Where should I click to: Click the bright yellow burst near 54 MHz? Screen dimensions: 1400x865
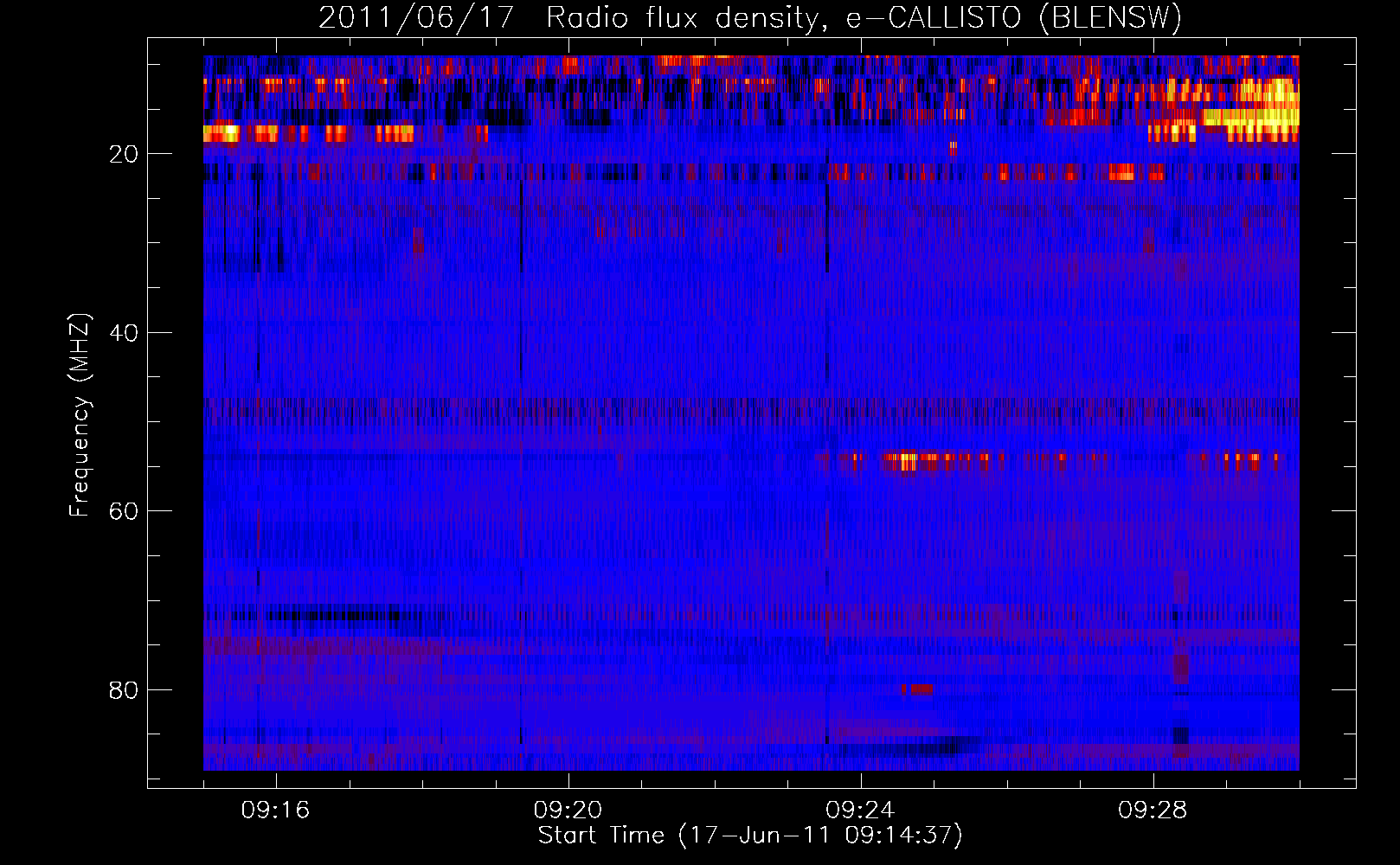pos(906,461)
